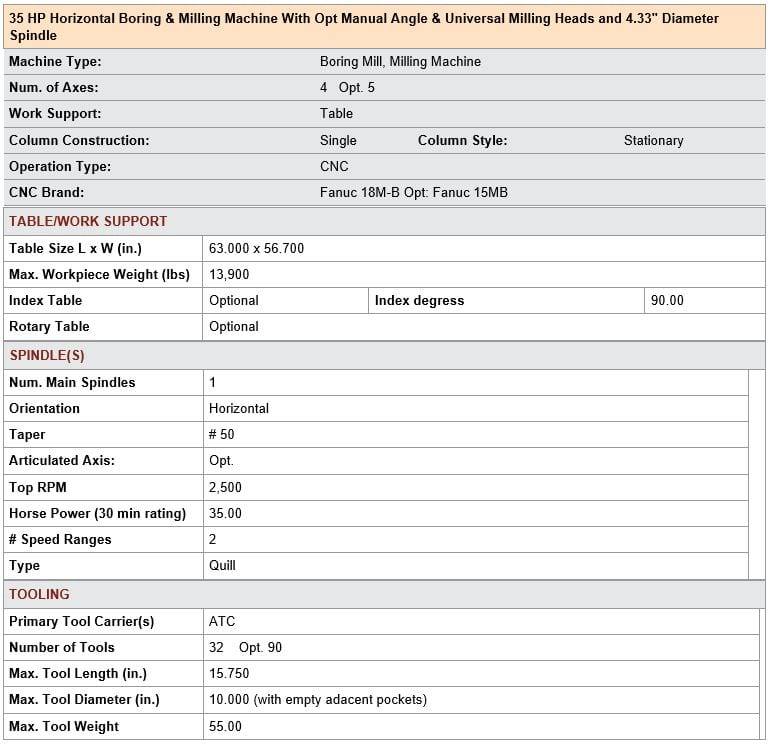774x748 pixels.
Task: Click the Max. Tool Weight value 55.00
Action: (225, 727)
